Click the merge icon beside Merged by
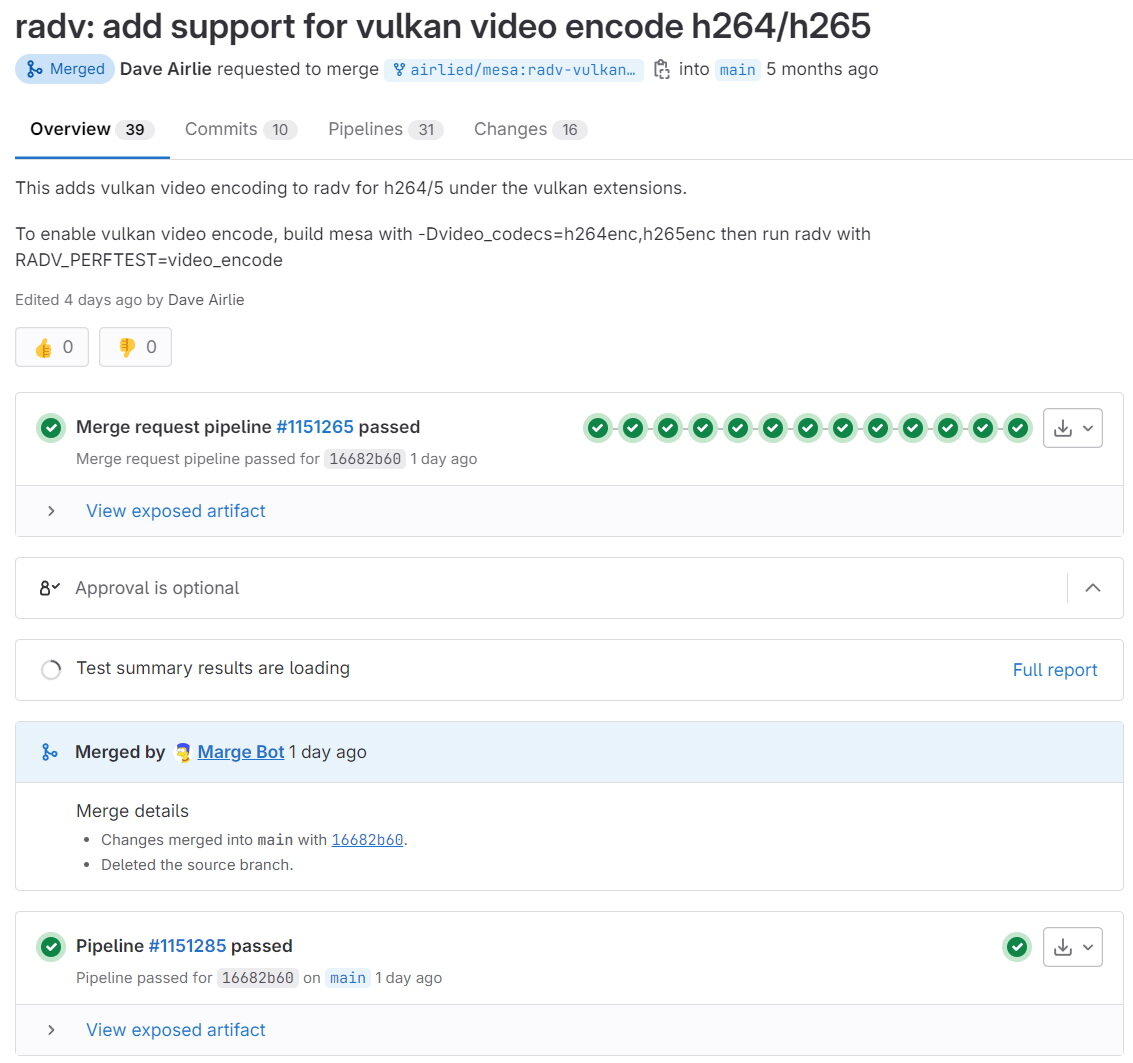 49,752
